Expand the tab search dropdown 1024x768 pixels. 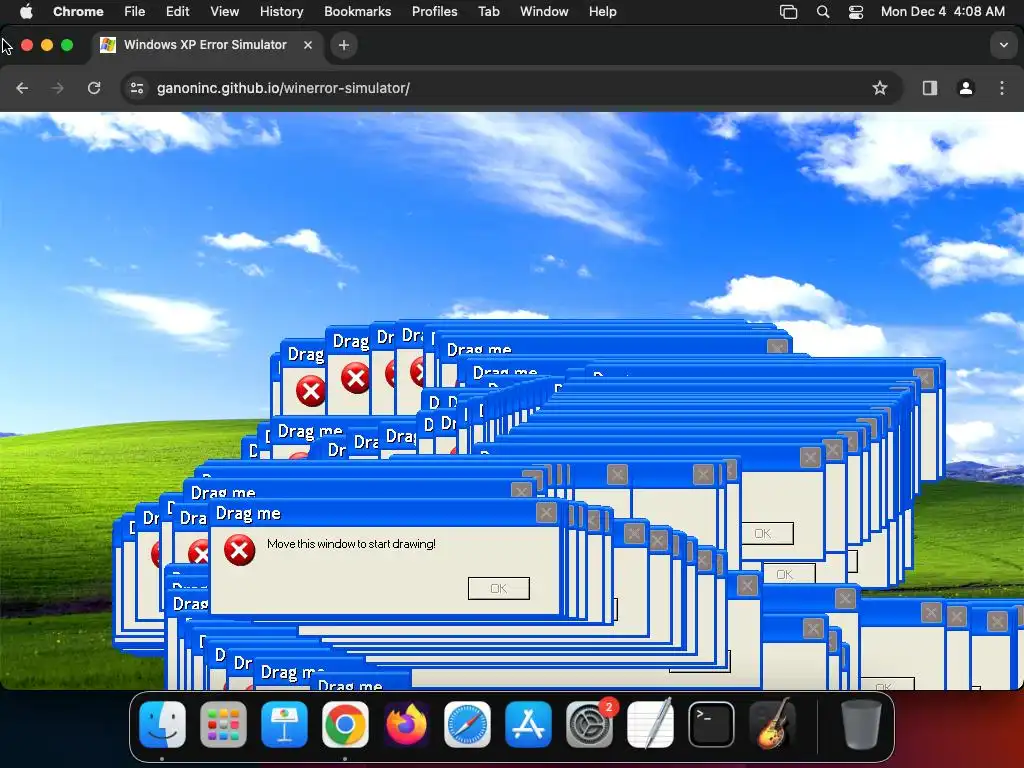click(1003, 45)
